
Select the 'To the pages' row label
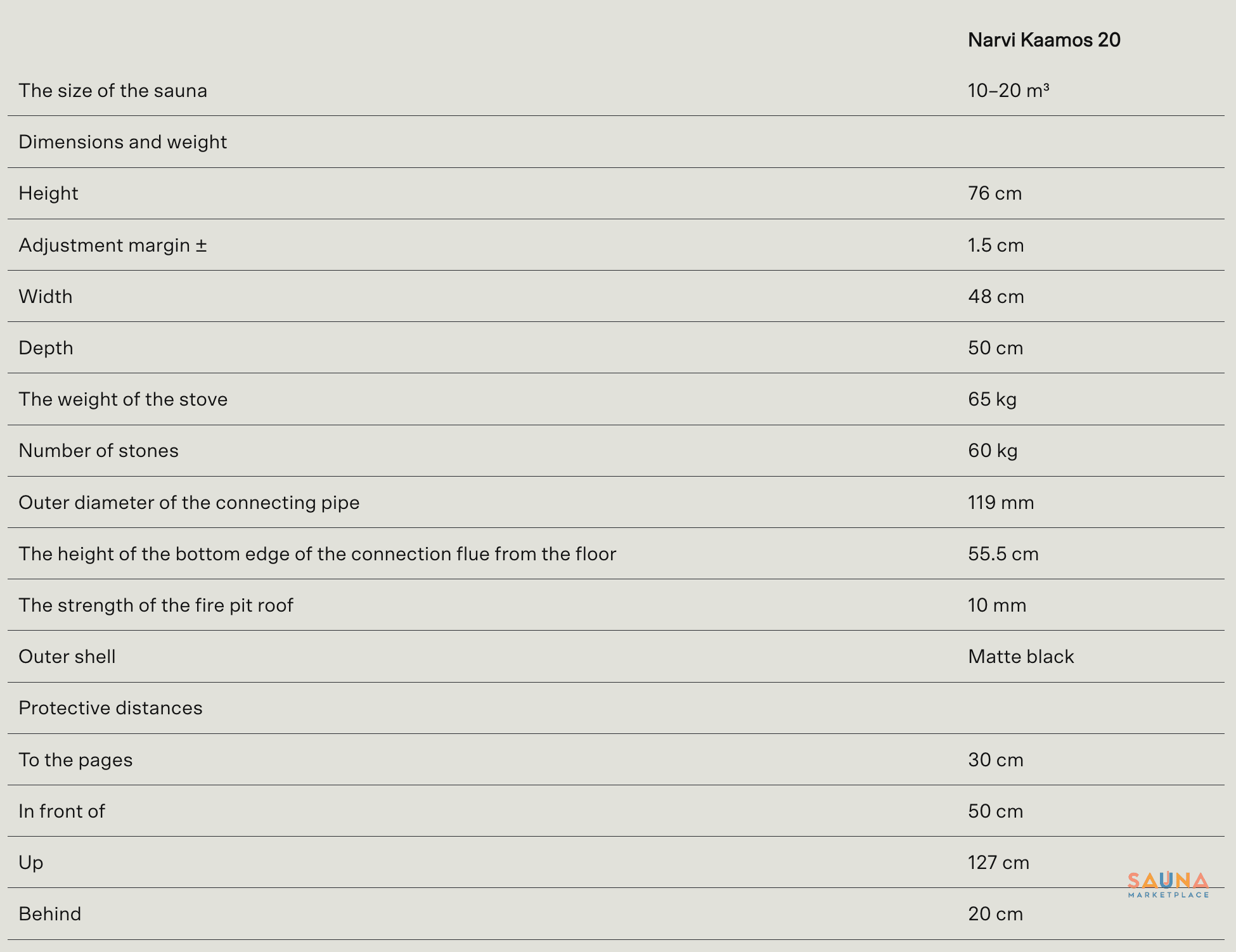point(75,760)
